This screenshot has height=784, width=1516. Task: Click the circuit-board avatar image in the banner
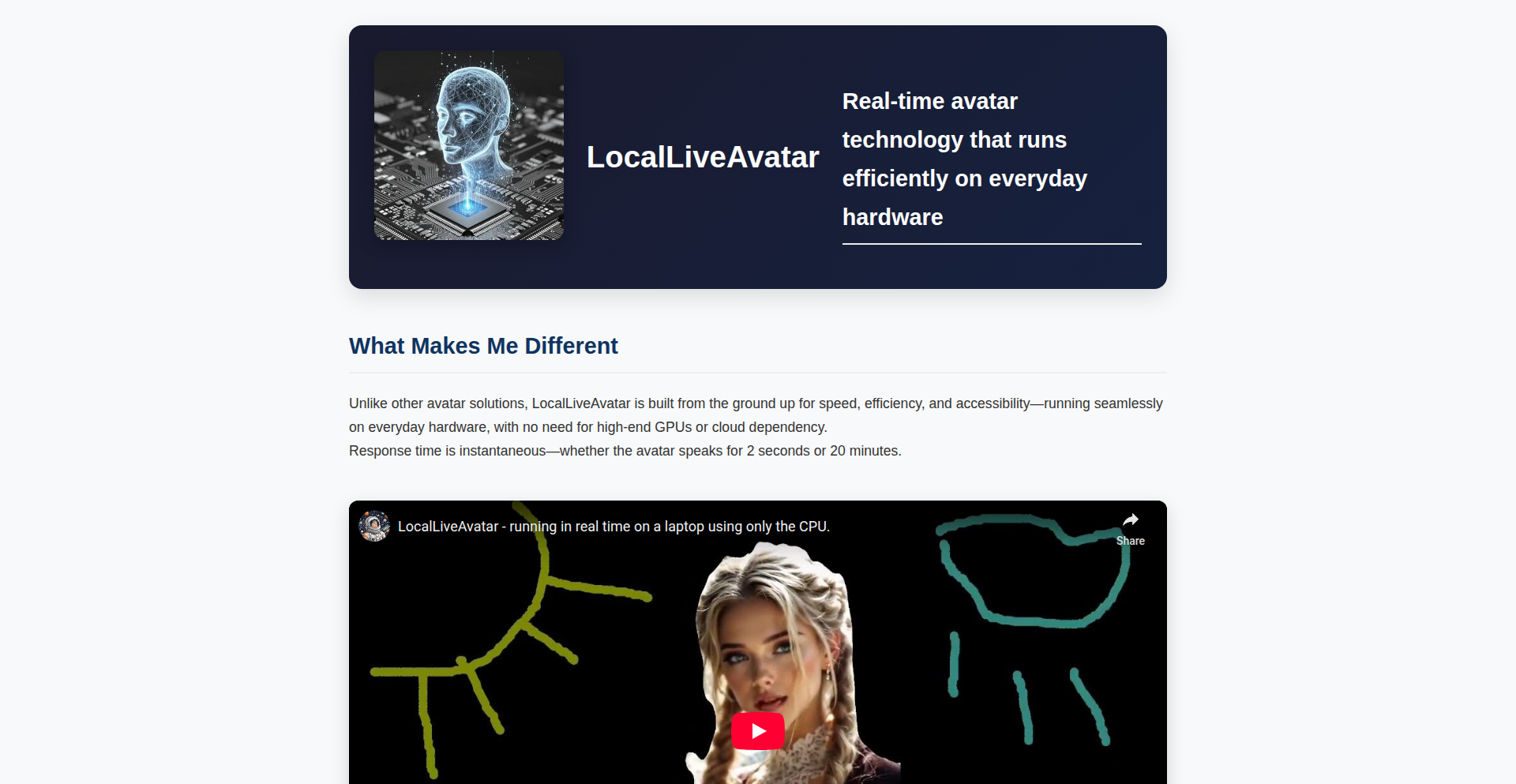coord(468,145)
